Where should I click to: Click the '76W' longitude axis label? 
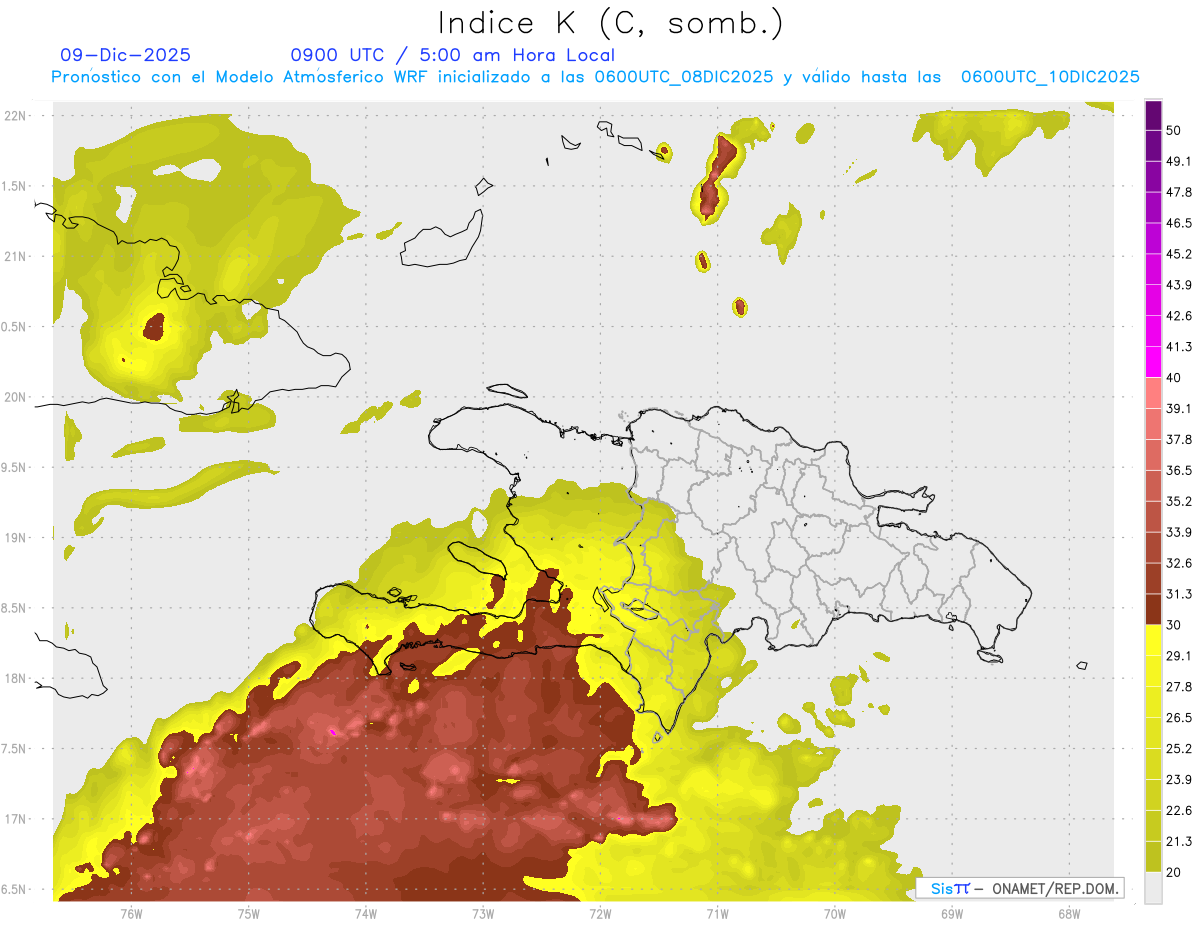pos(131,913)
